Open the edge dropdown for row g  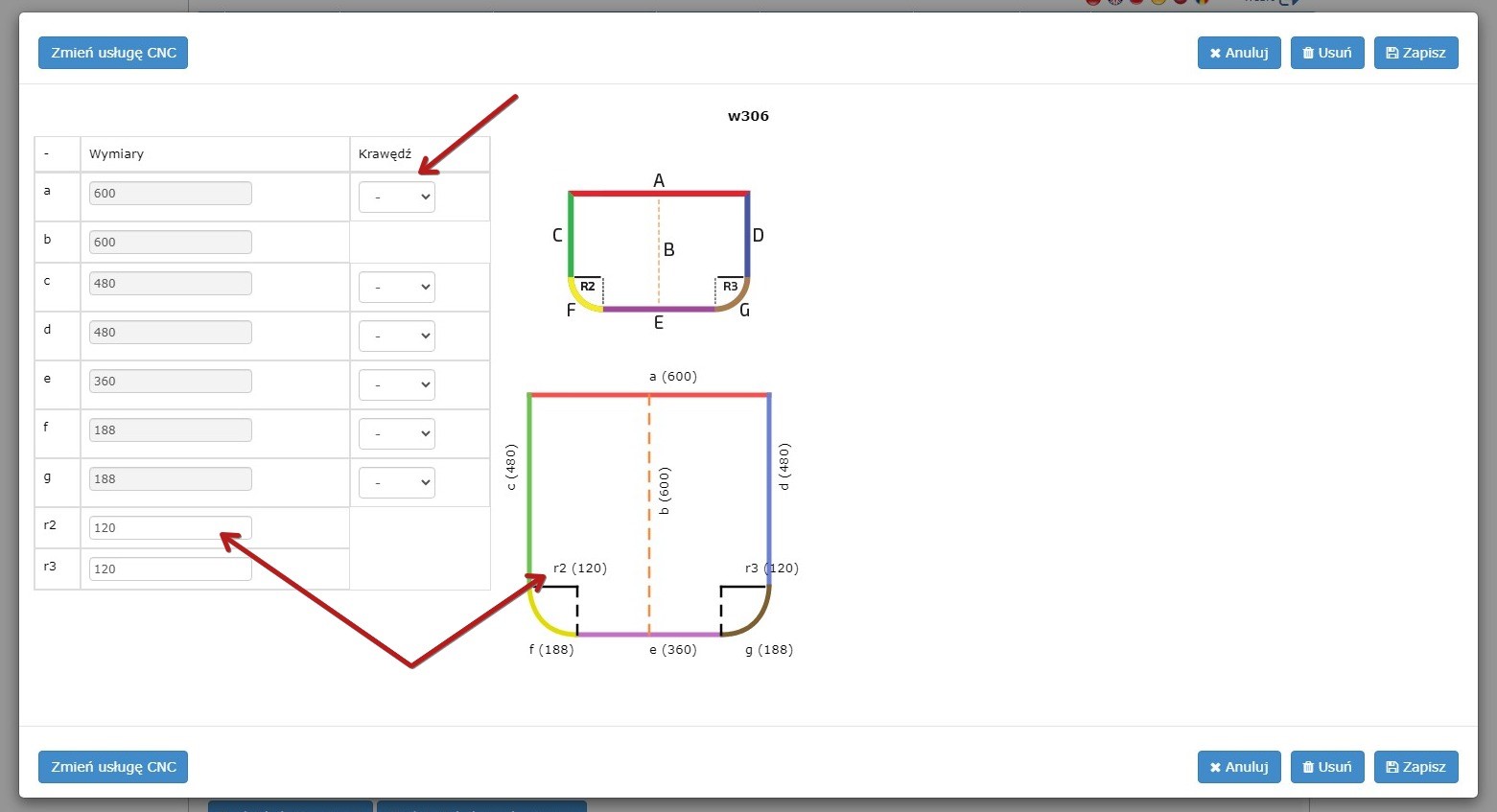(396, 482)
